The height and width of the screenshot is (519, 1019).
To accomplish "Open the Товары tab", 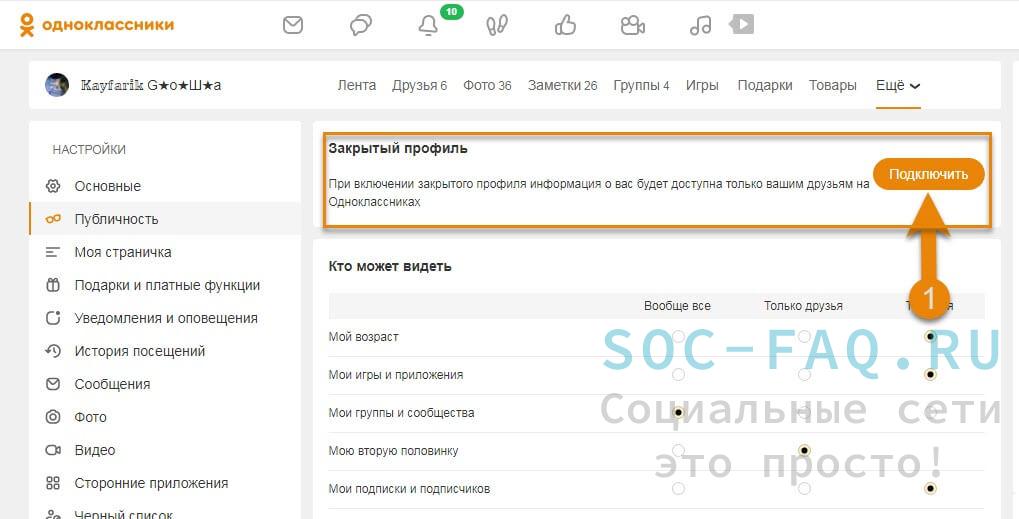I will coord(832,85).
